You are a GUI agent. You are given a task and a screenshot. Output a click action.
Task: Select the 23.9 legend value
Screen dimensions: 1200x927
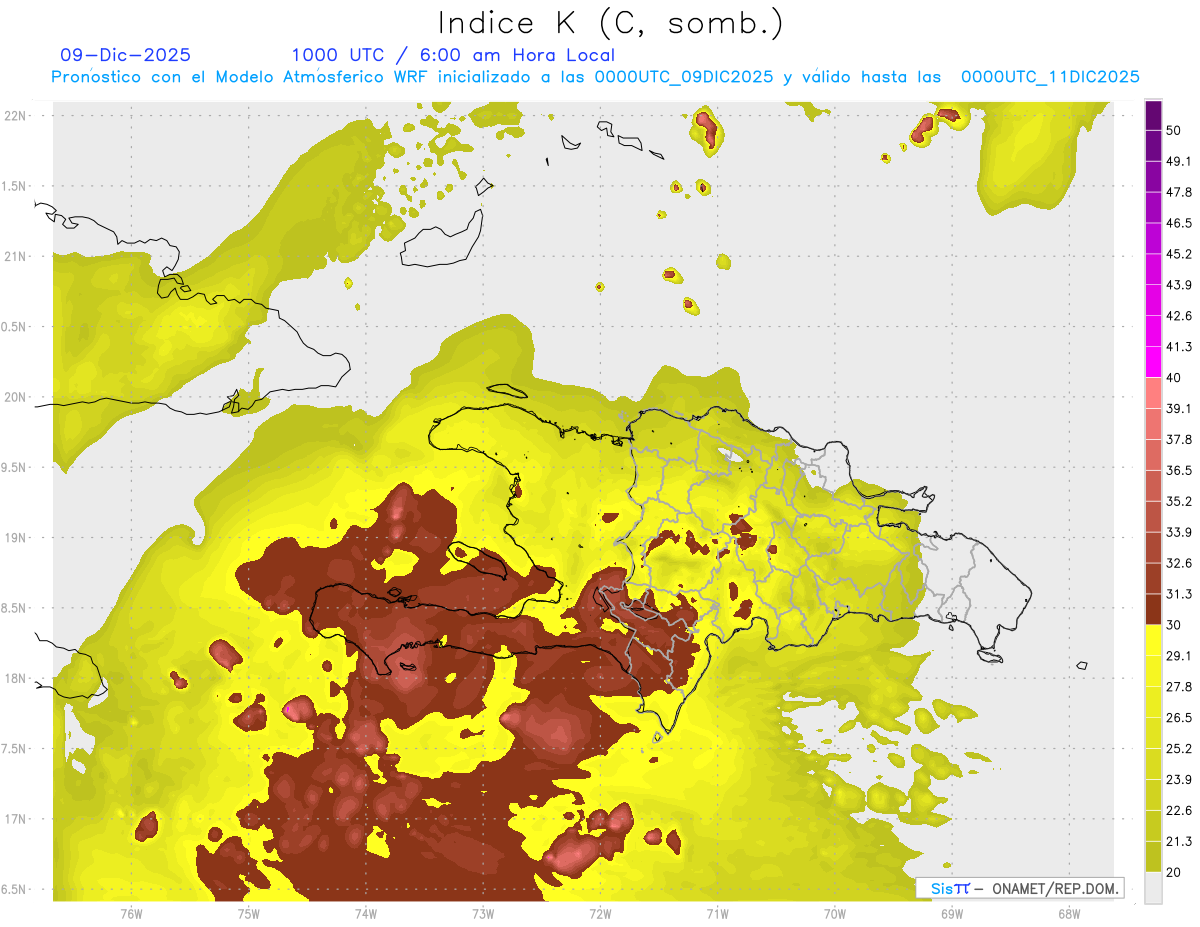point(1178,779)
